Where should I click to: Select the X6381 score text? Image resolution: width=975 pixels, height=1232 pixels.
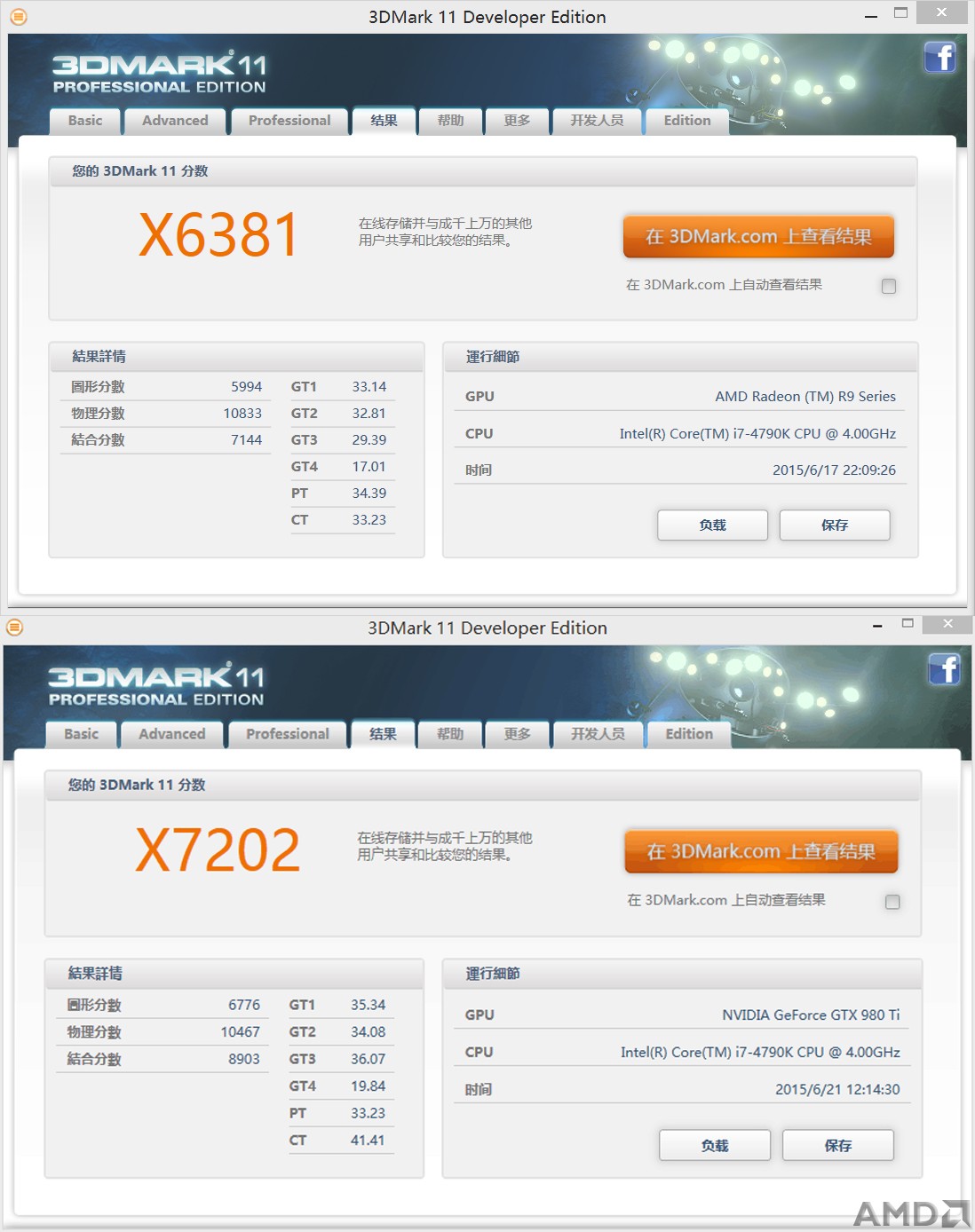click(x=218, y=235)
